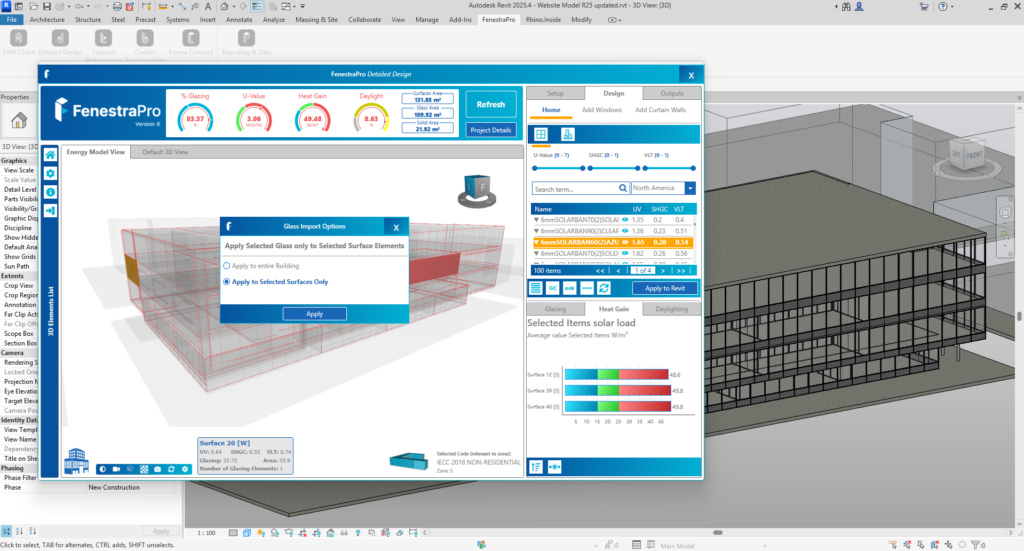Toggle eye icon for 6mmSOLARBAN70(2)SOLEX row
1024x551 pixels.
[625, 253]
